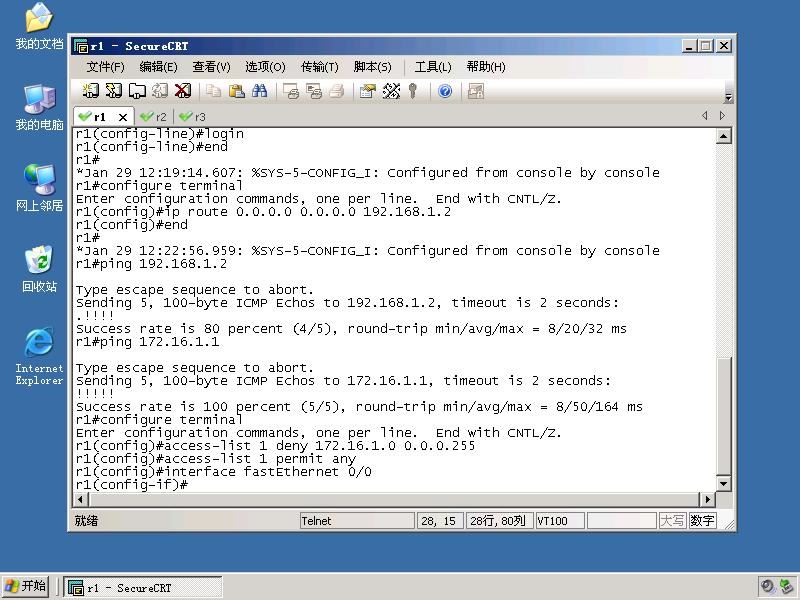Click terminal scrollbar up arrow
Screen dimensions: 800x600
pos(723,136)
